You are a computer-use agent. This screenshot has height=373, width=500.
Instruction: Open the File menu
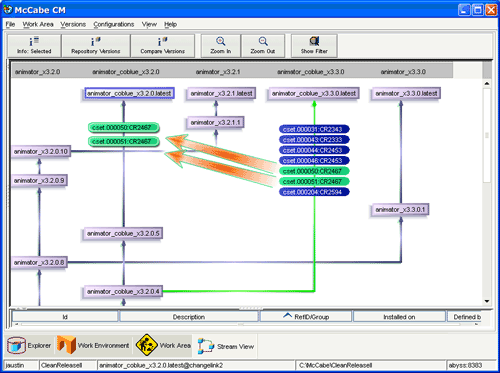[x=10, y=24]
